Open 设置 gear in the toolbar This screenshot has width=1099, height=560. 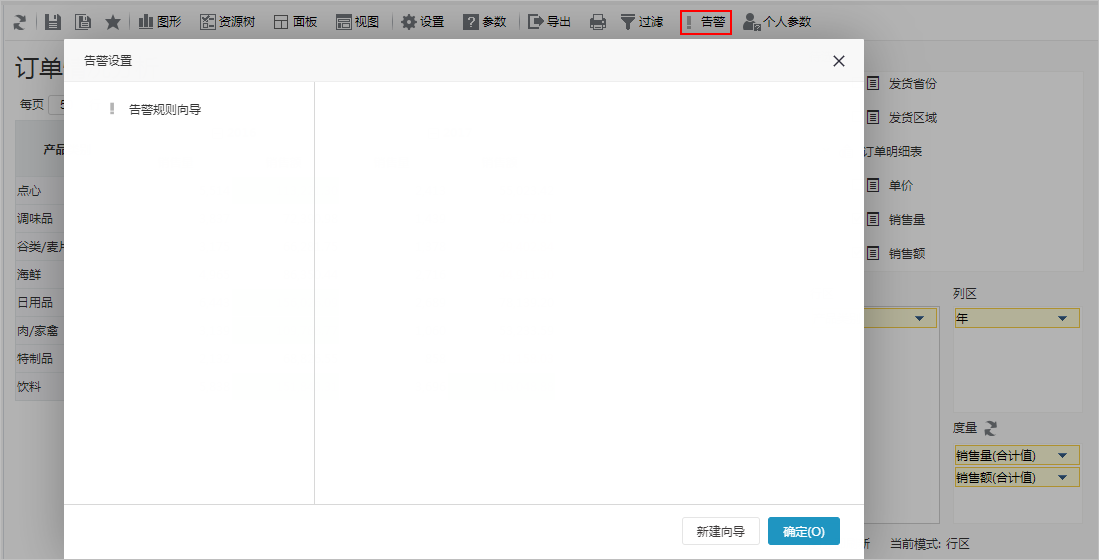[x=423, y=22]
